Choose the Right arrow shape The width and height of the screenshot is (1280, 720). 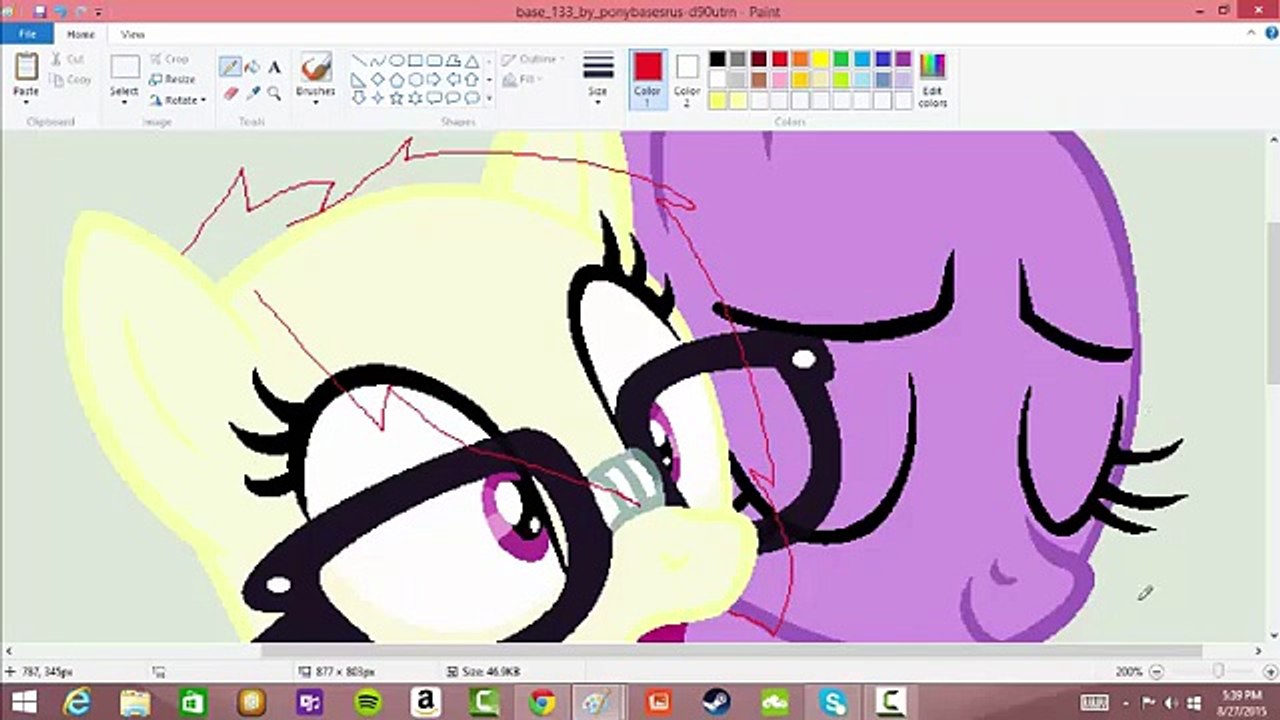434,79
